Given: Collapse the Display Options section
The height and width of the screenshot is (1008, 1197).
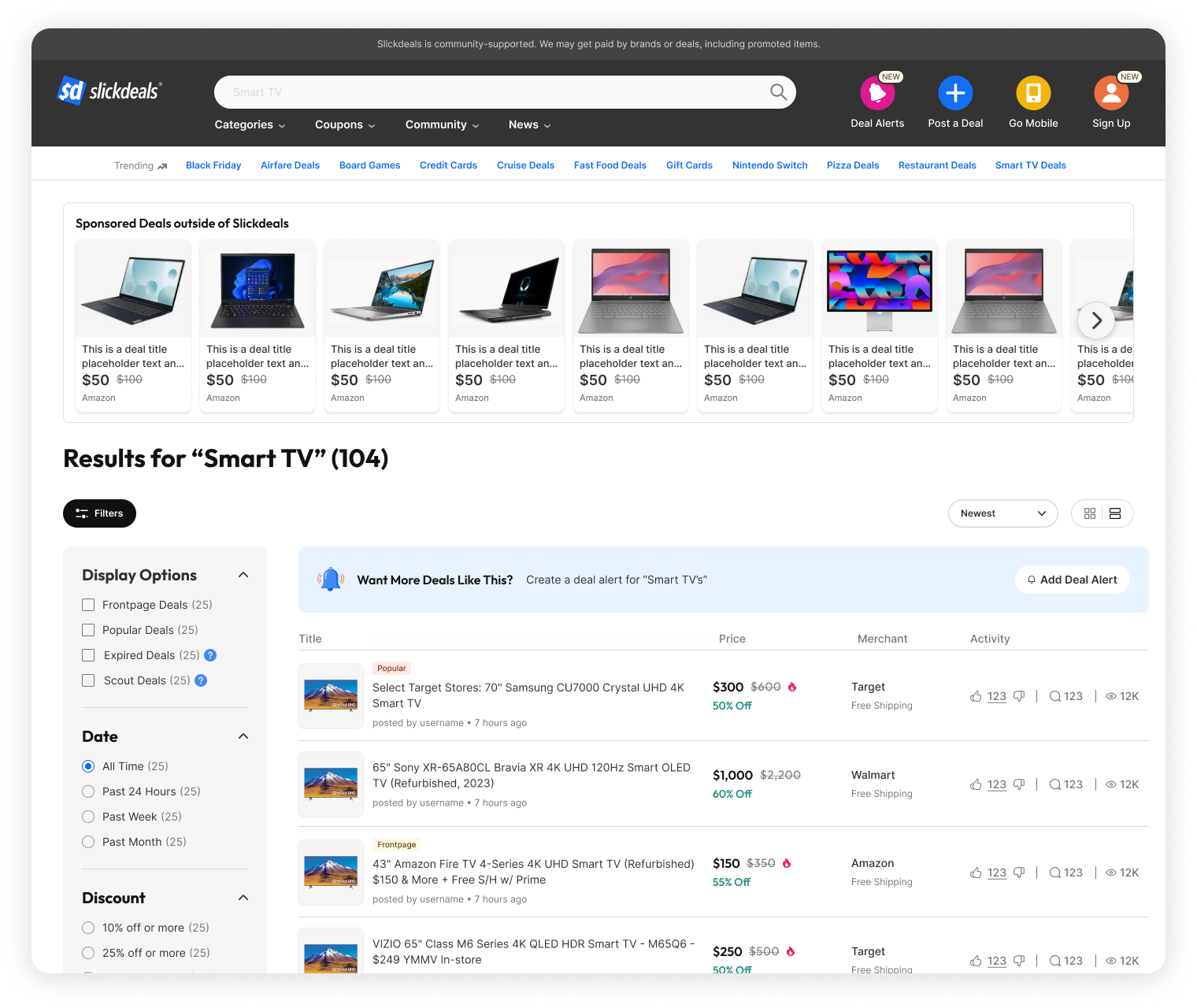Looking at the screenshot, I should pos(243,575).
